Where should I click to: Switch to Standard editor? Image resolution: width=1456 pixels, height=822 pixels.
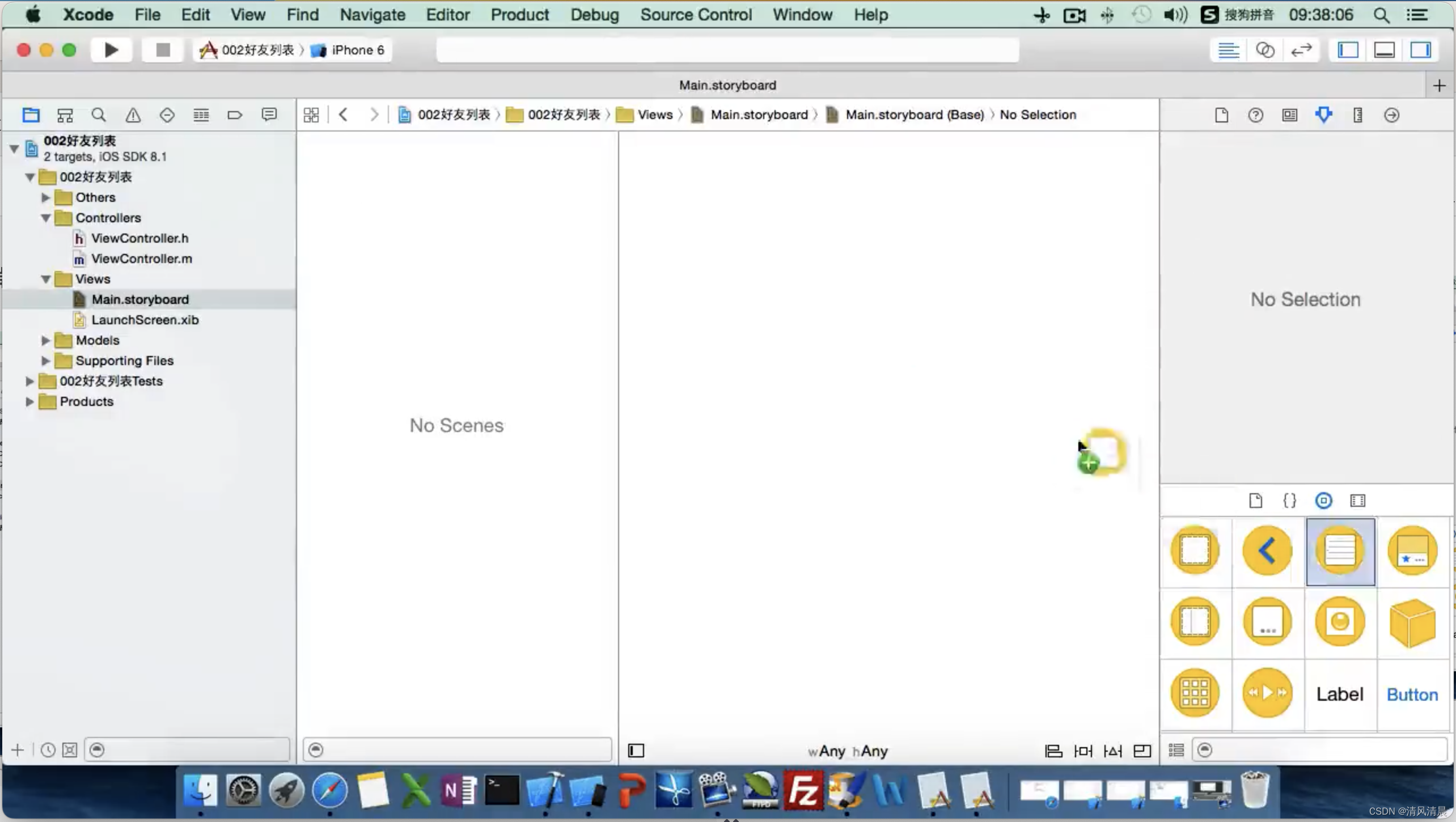(1228, 50)
